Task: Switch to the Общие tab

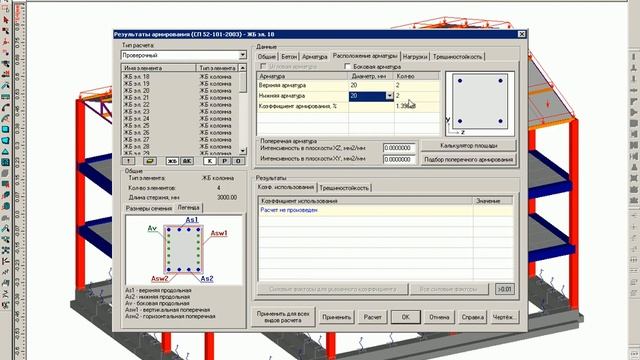Action: [267, 57]
